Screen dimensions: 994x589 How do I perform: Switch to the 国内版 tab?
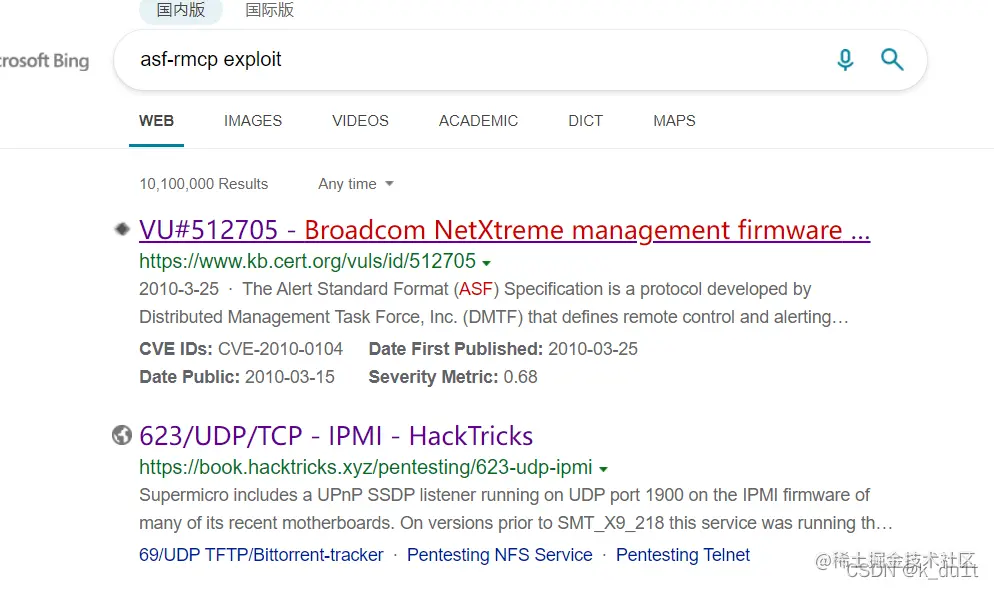pos(181,10)
